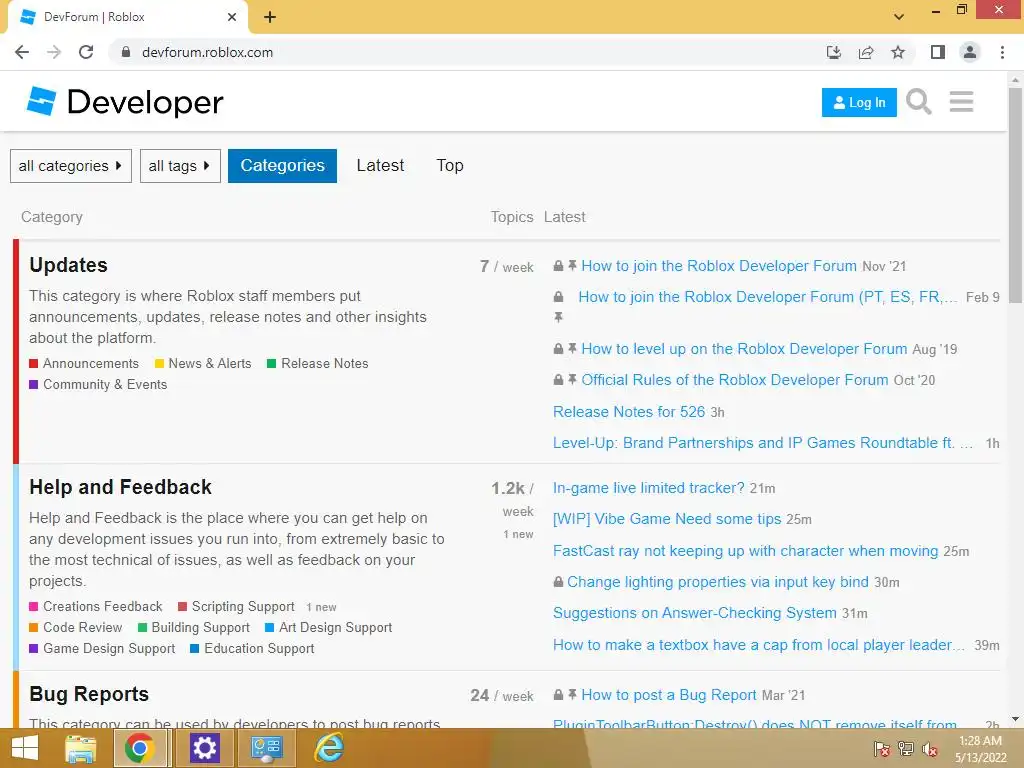Screen dimensions: 1024x768
Task: Open 'Level-Up: Brand Partnerships' topic
Action: point(763,443)
